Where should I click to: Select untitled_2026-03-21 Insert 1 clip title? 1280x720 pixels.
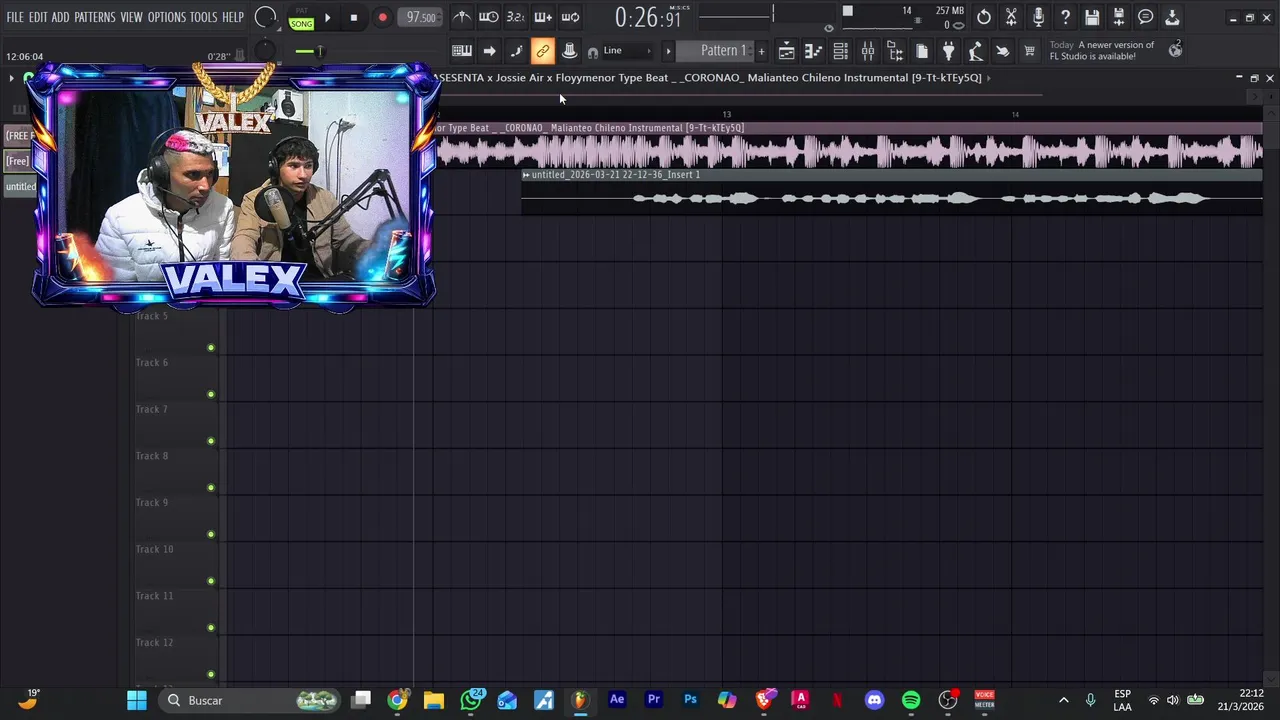click(616, 175)
